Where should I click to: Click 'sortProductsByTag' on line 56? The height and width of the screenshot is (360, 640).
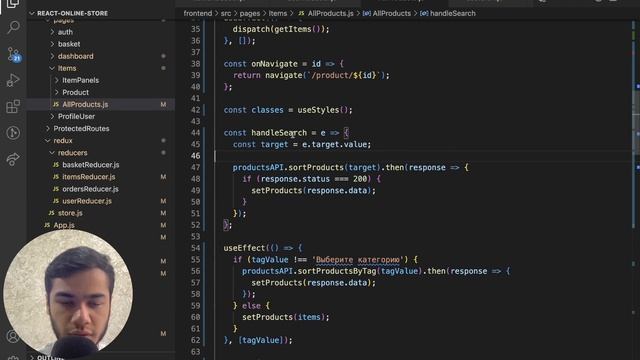(337, 271)
